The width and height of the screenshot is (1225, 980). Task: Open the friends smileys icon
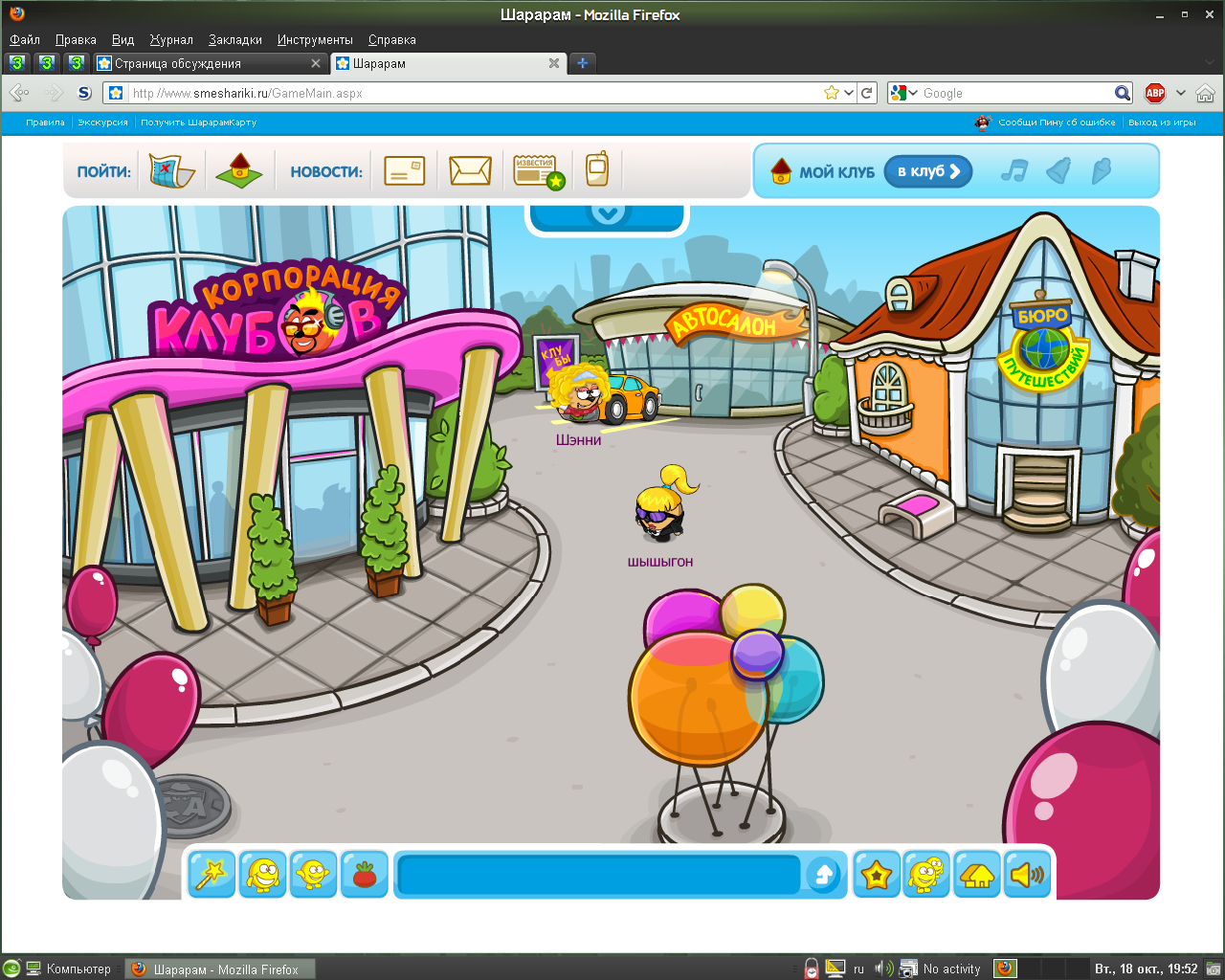click(x=926, y=875)
